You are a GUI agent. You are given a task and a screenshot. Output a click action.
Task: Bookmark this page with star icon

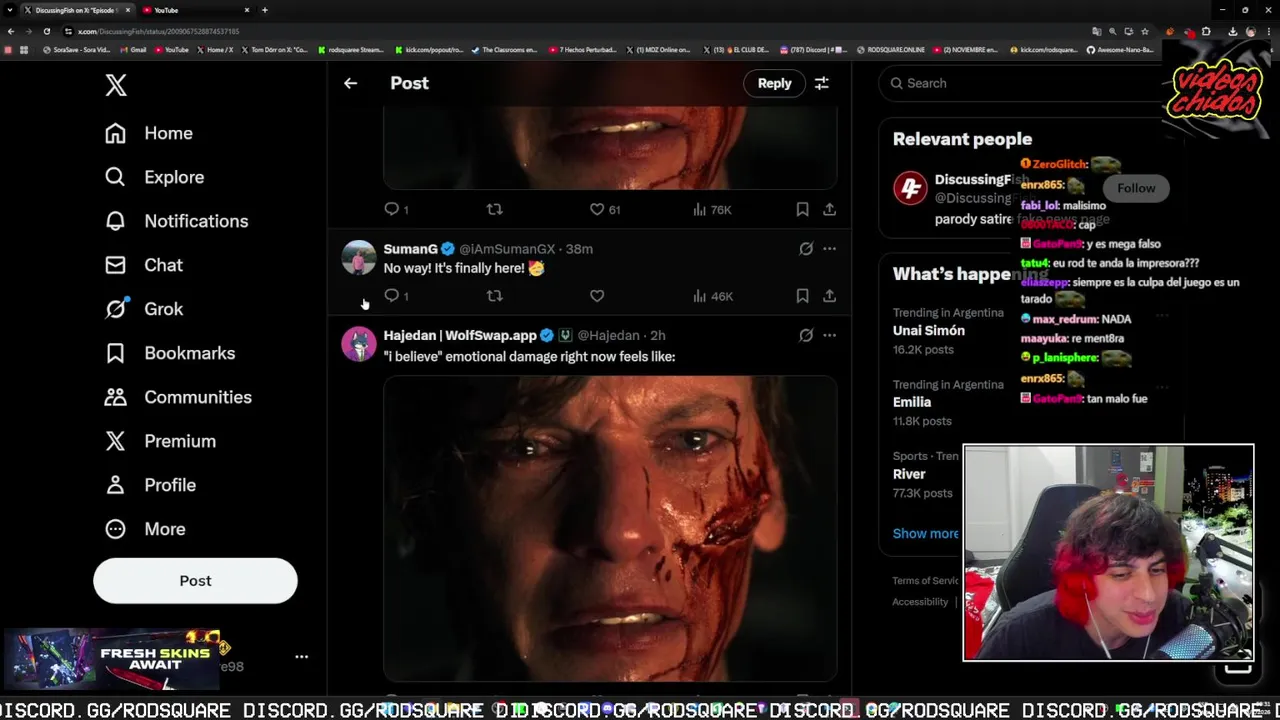click(x=1144, y=31)
